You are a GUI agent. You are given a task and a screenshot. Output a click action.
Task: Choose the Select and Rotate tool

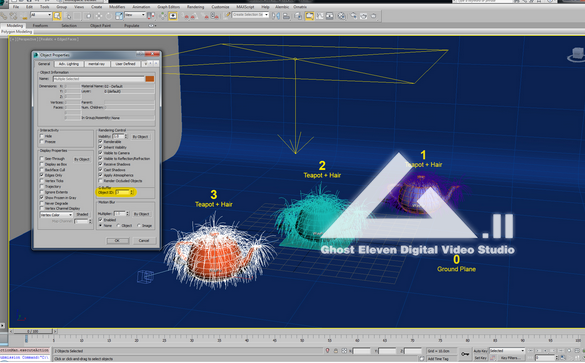click(x=109, y=16)
